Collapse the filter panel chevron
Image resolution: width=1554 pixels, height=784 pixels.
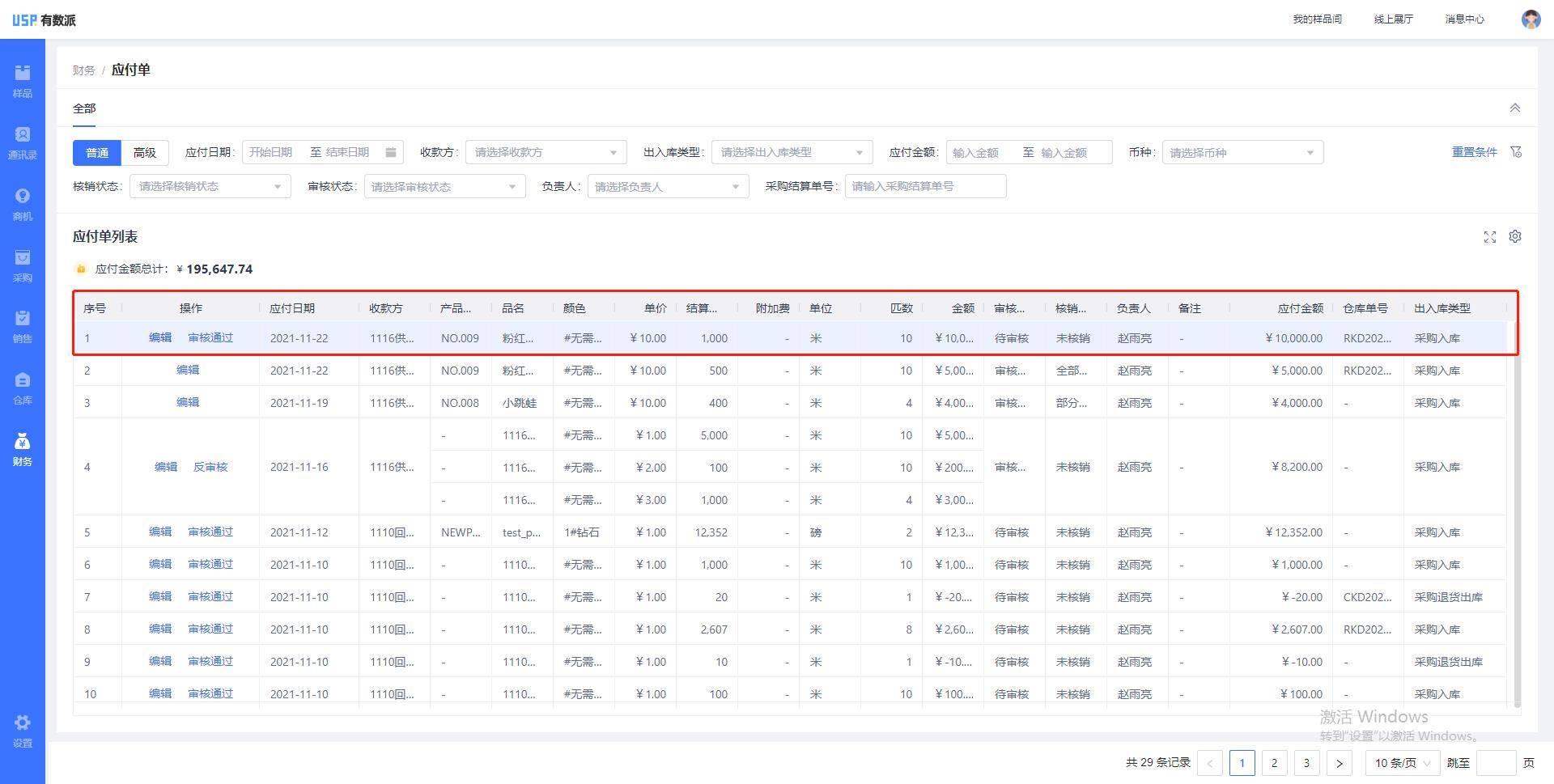click(1515, 108)
